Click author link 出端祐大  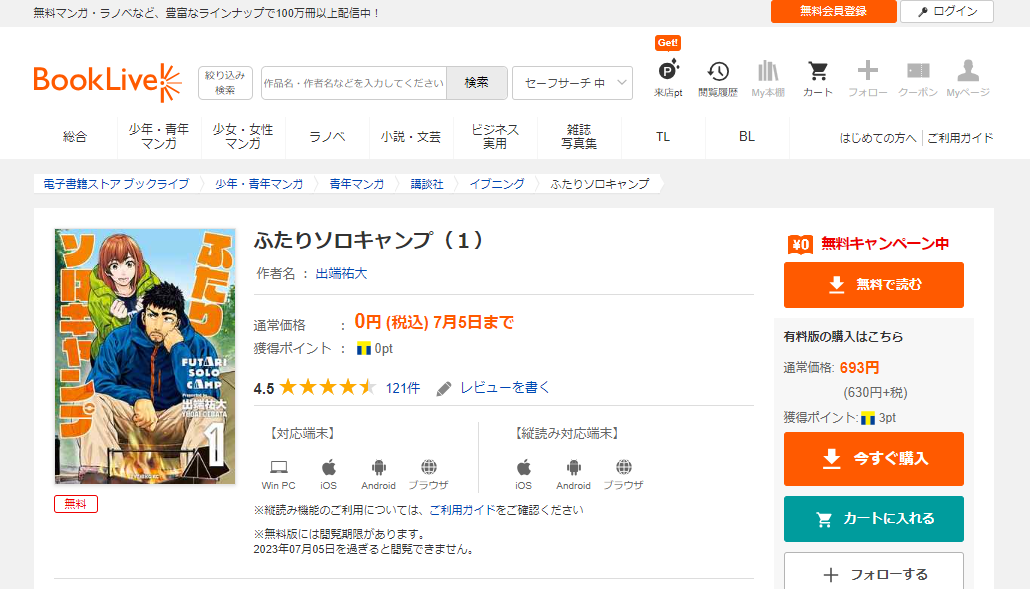342,273
